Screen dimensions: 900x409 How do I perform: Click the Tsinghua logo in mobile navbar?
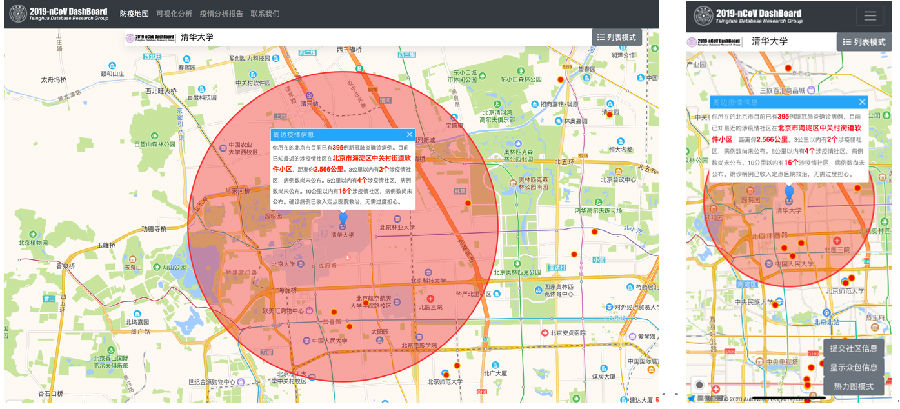[x=704, y=15]
